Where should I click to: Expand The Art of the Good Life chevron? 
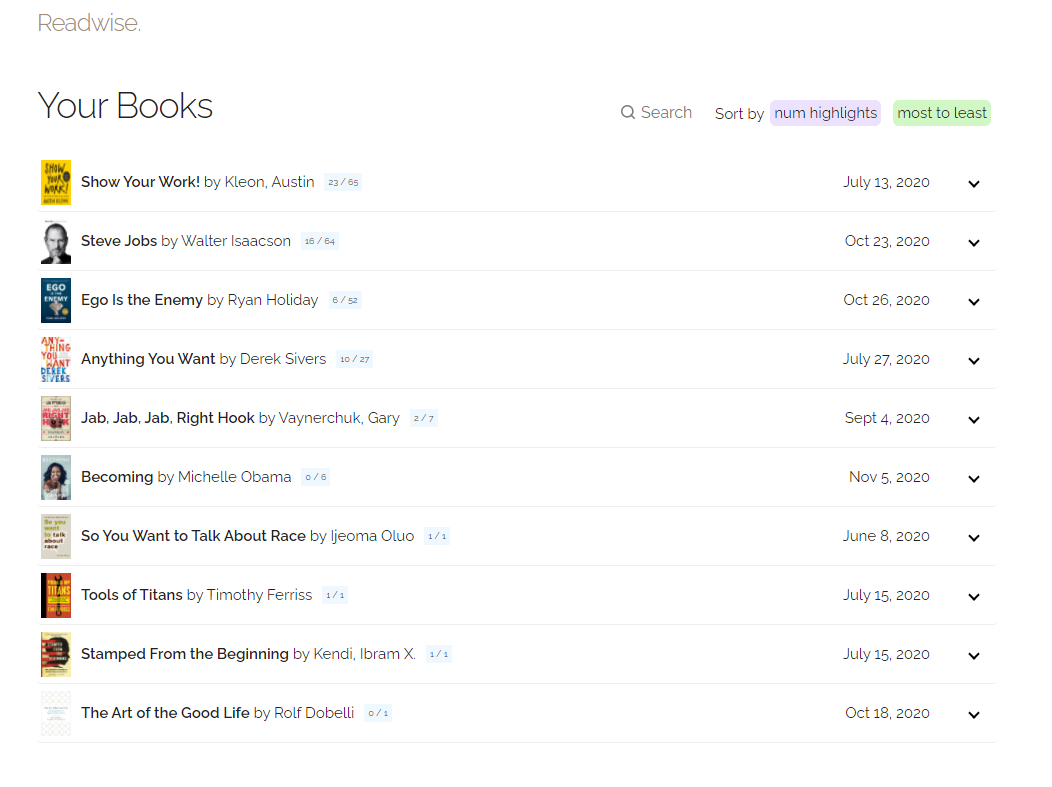pyautogui.click(x=974, y=715)
